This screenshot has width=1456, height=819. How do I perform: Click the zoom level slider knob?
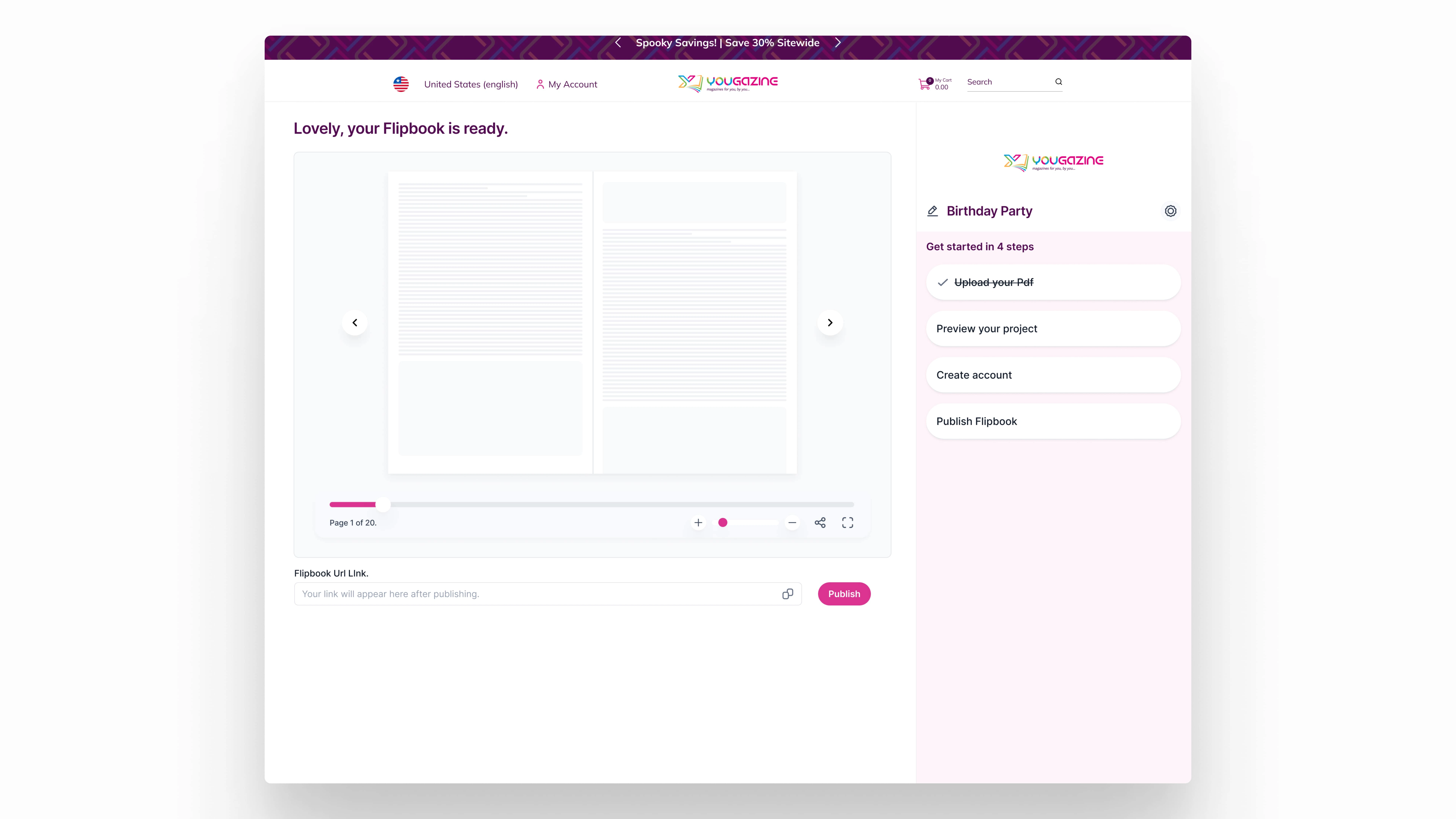[x=723, y=523]
